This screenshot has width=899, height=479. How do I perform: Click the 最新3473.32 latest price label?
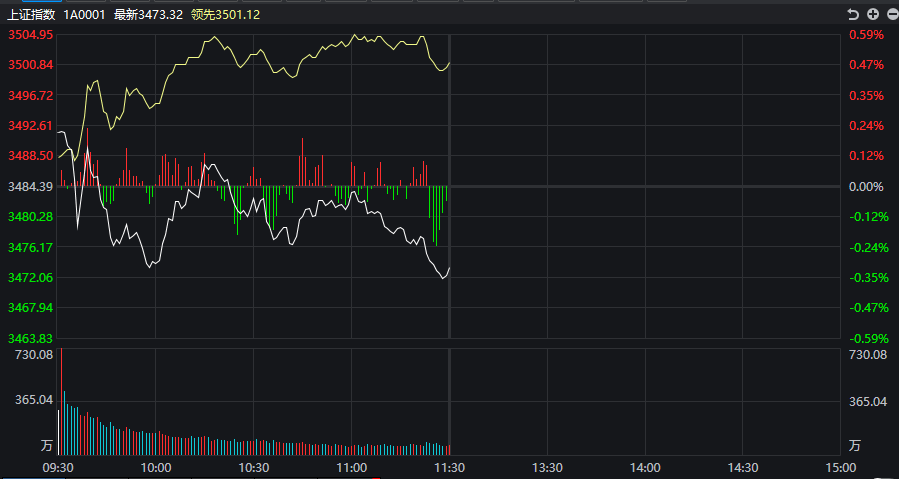(x=148, y=15)
